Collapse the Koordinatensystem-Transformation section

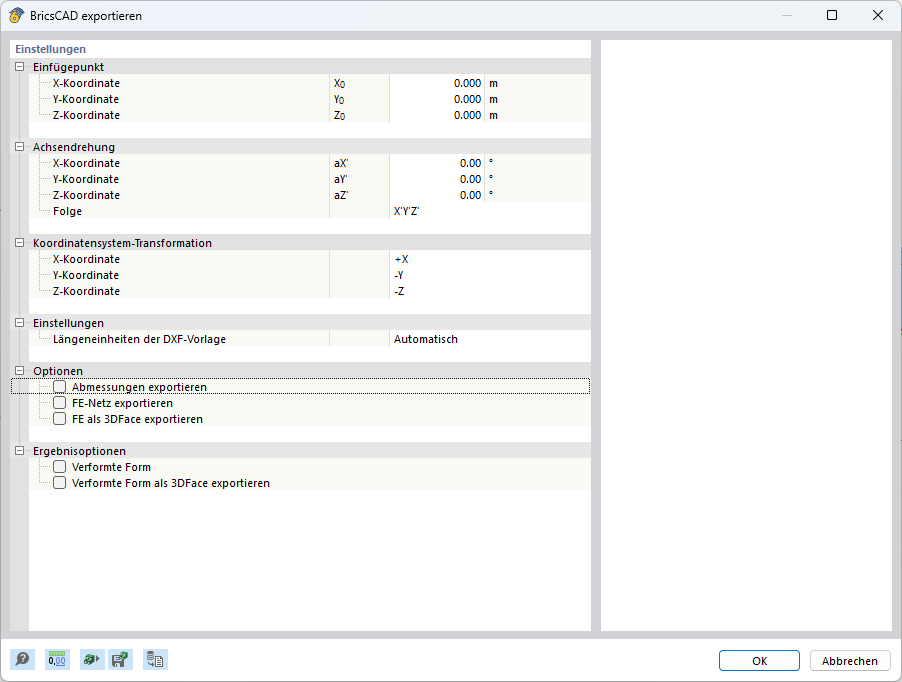coord(18,243)
